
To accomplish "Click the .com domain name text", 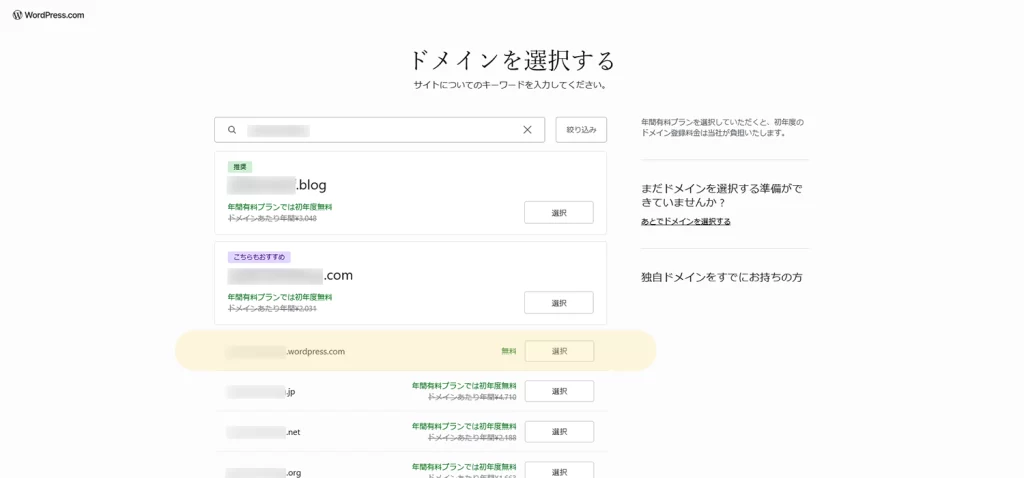I will [290, 275].
